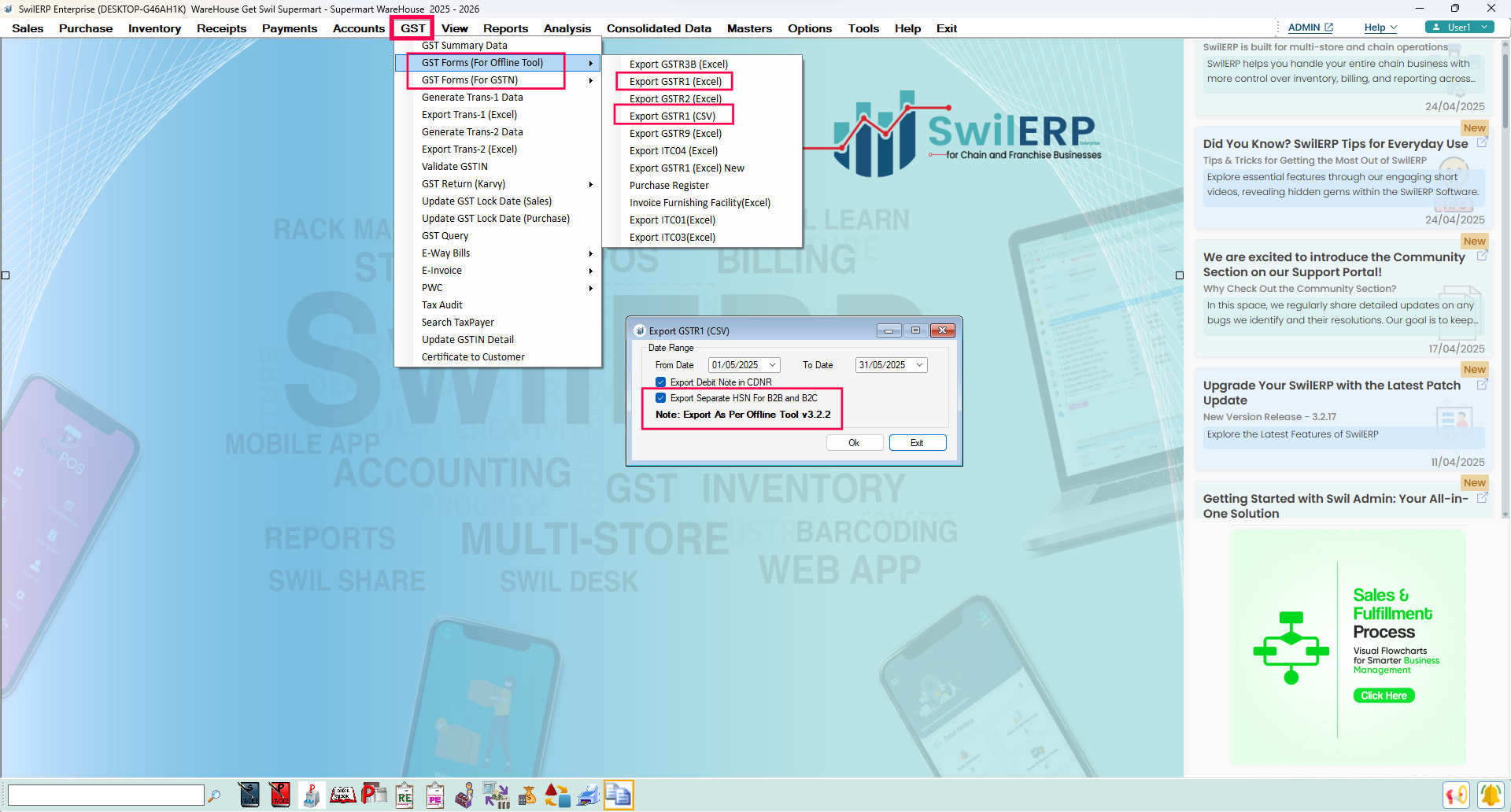Click the green Click Here button
This screenshot has width=1511, height=812.
pyautogui.click(x=1384, y=696)
